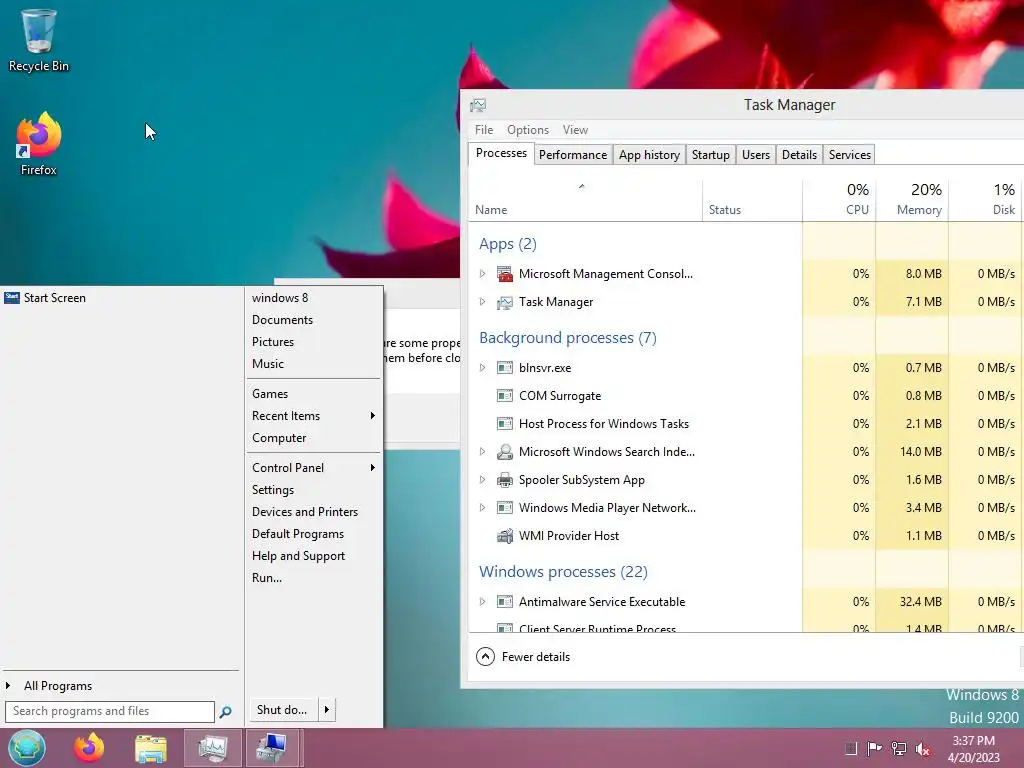1024x768 pixels.
Task: Open File Explorer from the taskbar
Action: (x=151, y=748)
